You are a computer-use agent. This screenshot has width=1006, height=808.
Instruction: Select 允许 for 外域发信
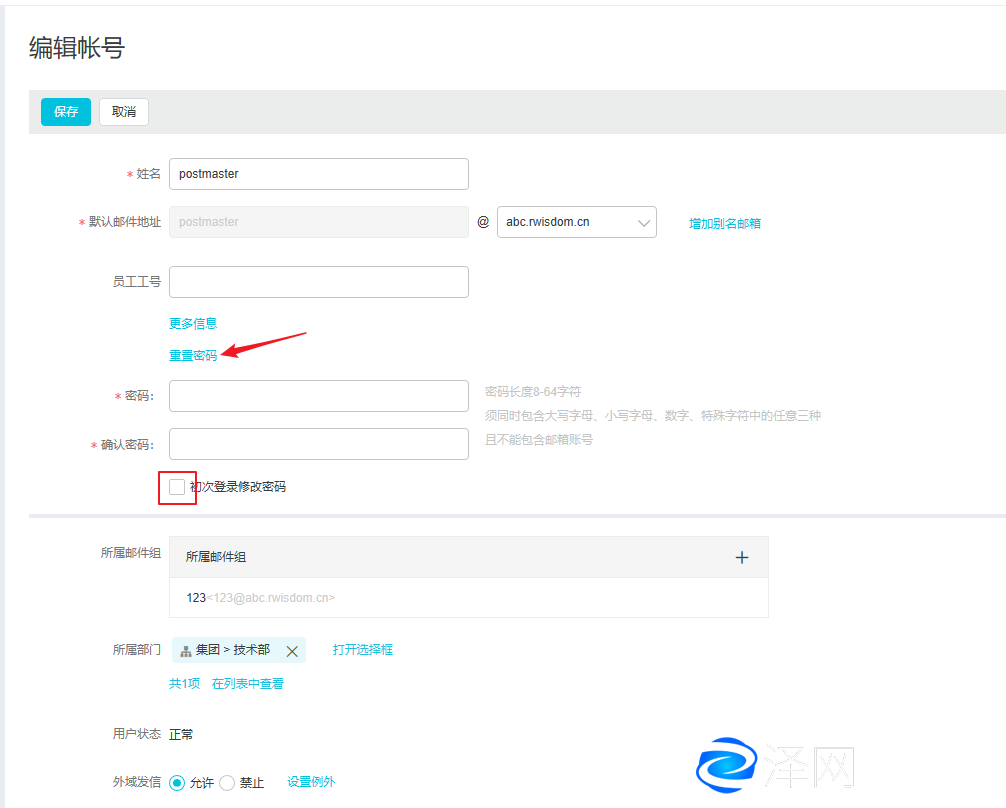(x=178, y=783)
